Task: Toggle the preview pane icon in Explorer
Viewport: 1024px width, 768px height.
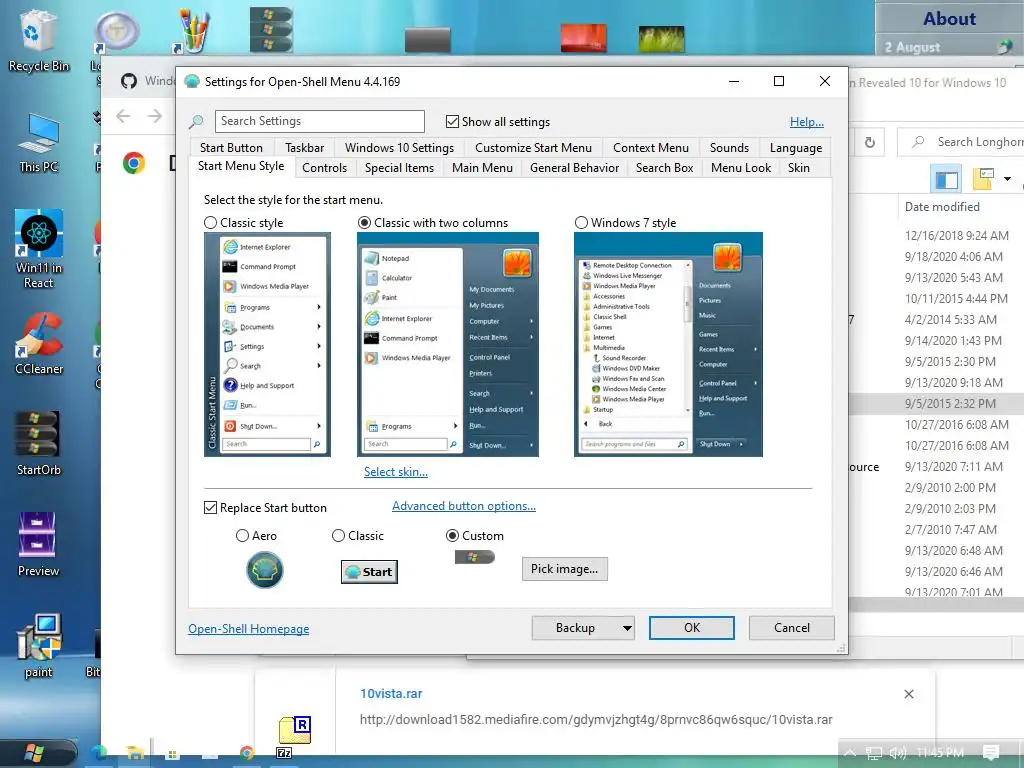Action: 946,178
